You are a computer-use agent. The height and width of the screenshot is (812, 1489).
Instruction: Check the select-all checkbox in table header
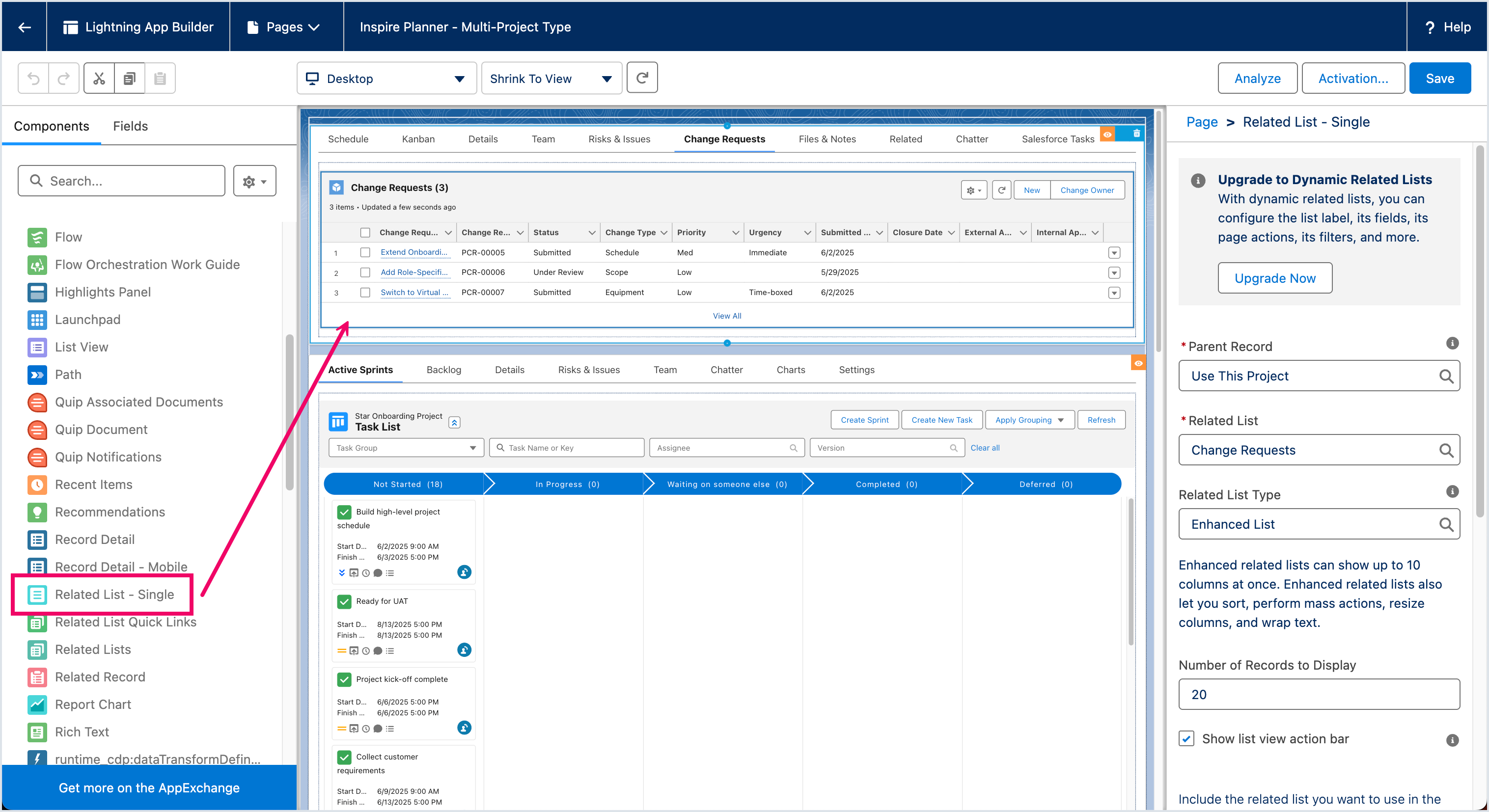(365, 232)
